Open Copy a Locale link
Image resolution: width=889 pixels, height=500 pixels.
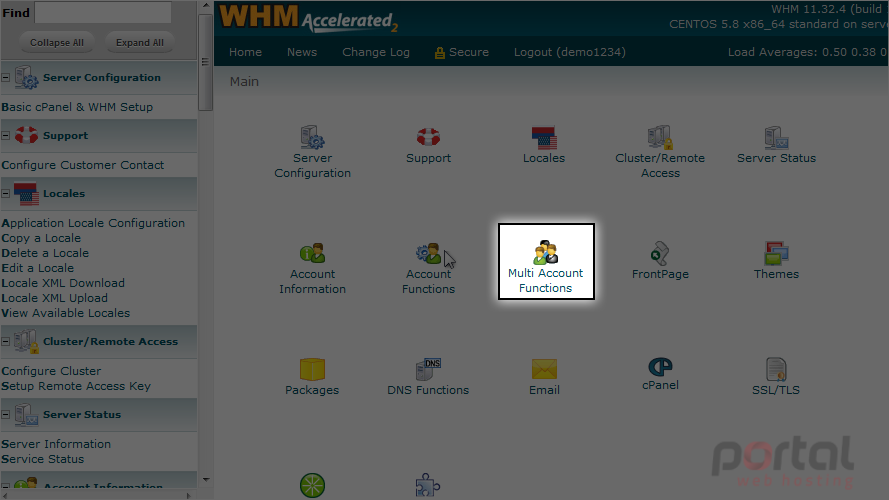(41, 238)
